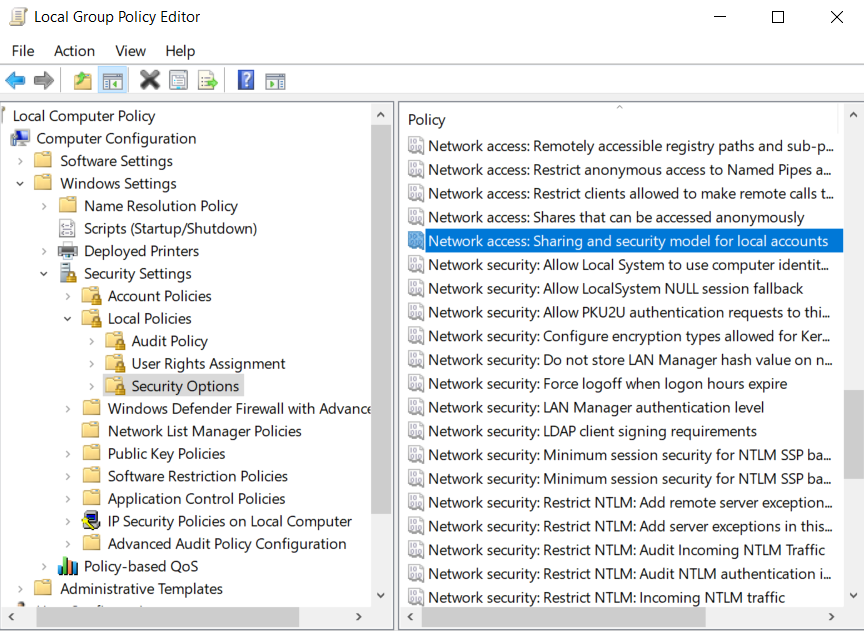The height and width of the screenshot is (631, 864).
Task: Select the Audit Policy tree item
Action: click(170, 340)
